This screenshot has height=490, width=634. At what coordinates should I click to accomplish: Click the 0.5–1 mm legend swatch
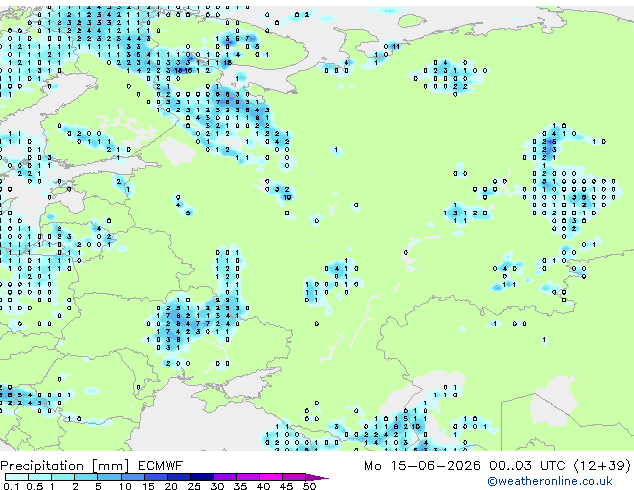point(40,477)
